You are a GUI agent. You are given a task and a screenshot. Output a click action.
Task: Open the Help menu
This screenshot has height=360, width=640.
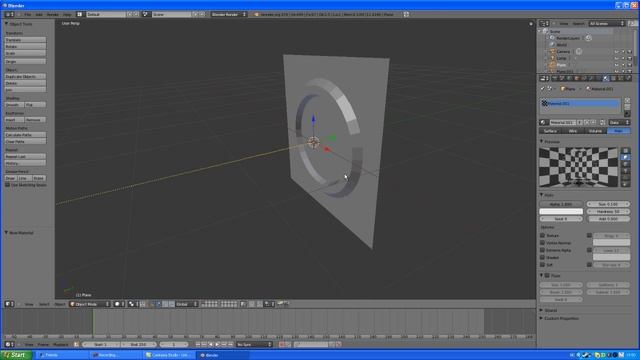click(67, 14)
